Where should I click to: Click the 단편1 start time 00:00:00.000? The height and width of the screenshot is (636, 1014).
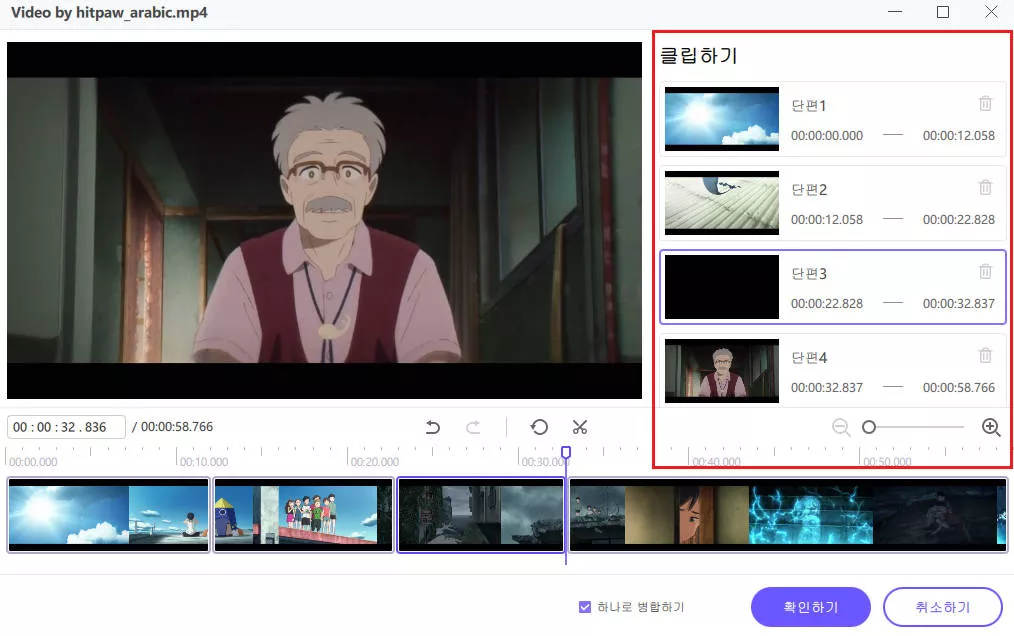pos(826,136)
